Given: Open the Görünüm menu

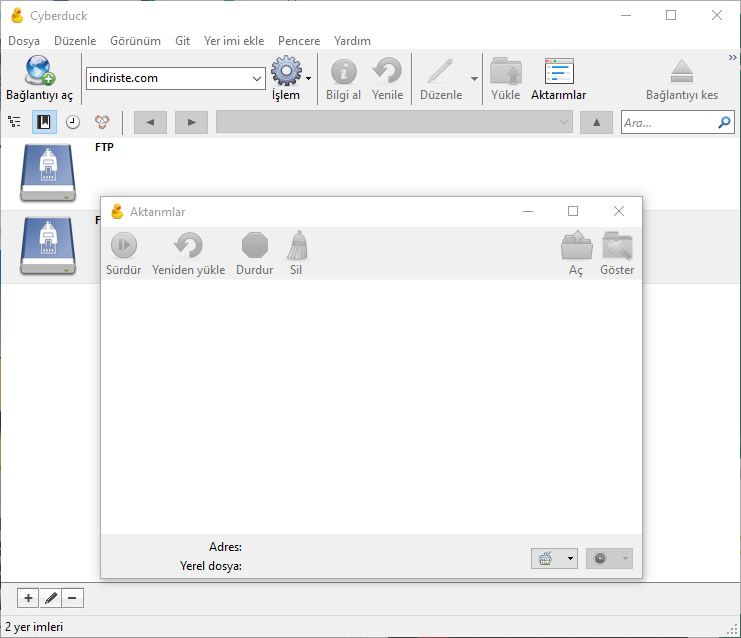Looking at the screenshot, I should [x=136, y=41].
